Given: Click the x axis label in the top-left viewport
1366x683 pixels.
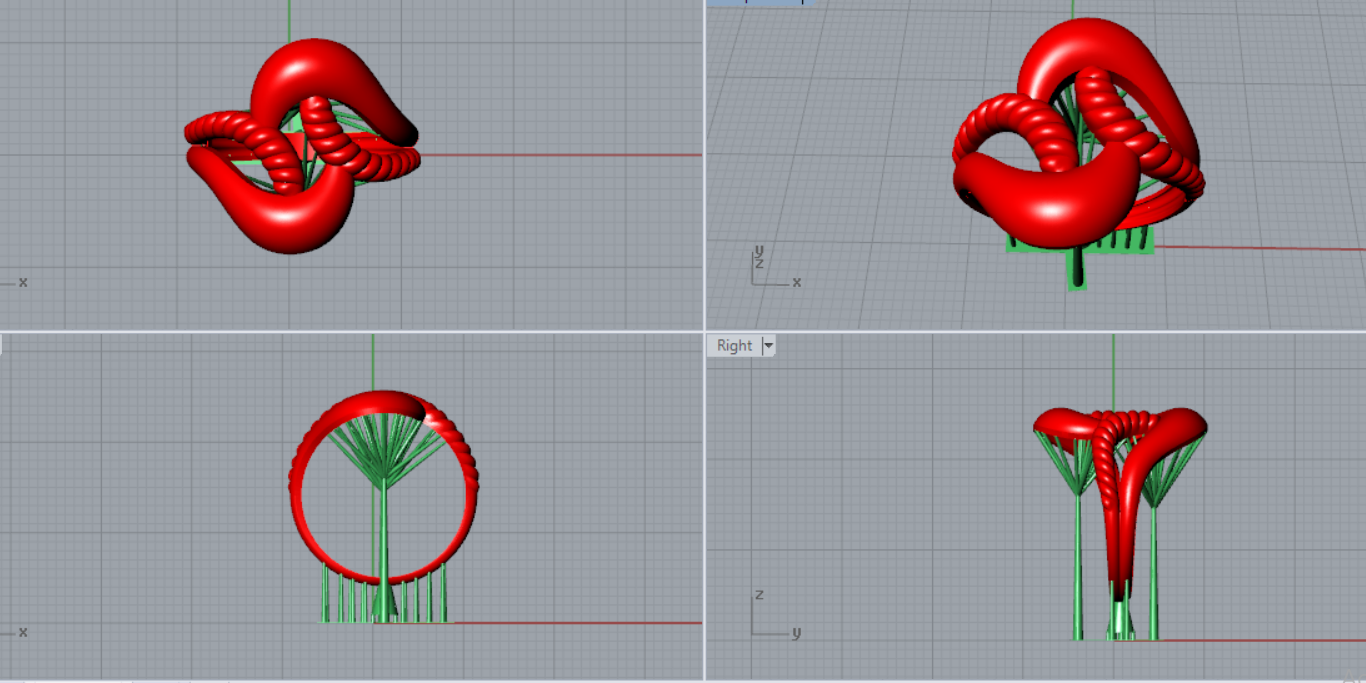Looking at the screenshot, I should click(22, 283).
